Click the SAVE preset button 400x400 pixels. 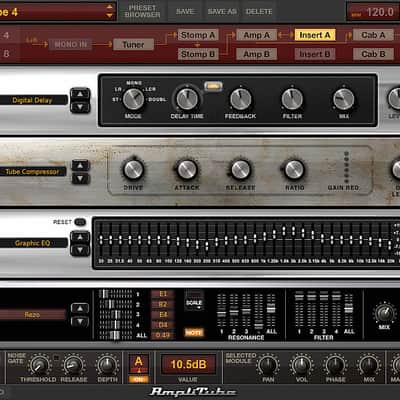[x=185, y=11]
